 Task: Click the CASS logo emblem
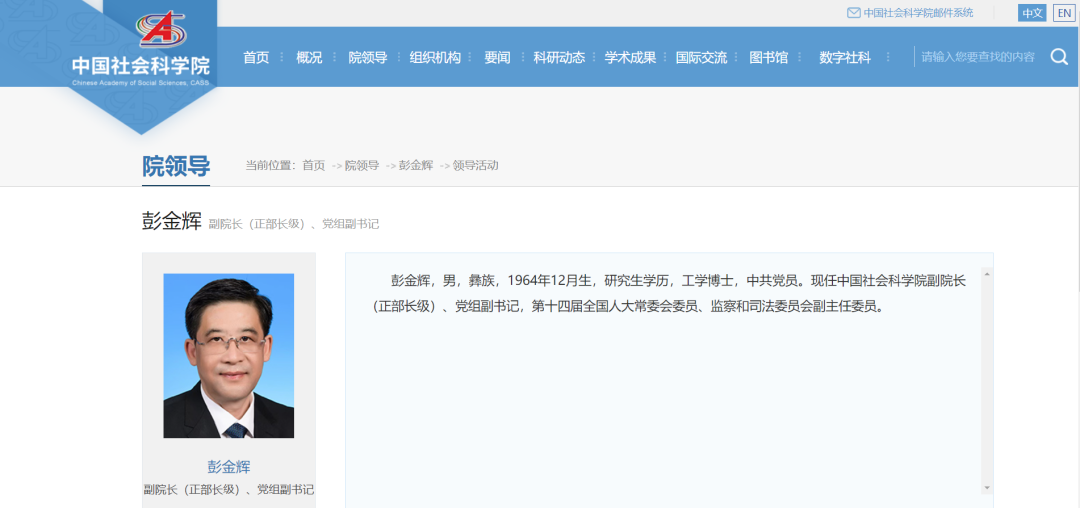pyautogui.click(x=162, y=30)
